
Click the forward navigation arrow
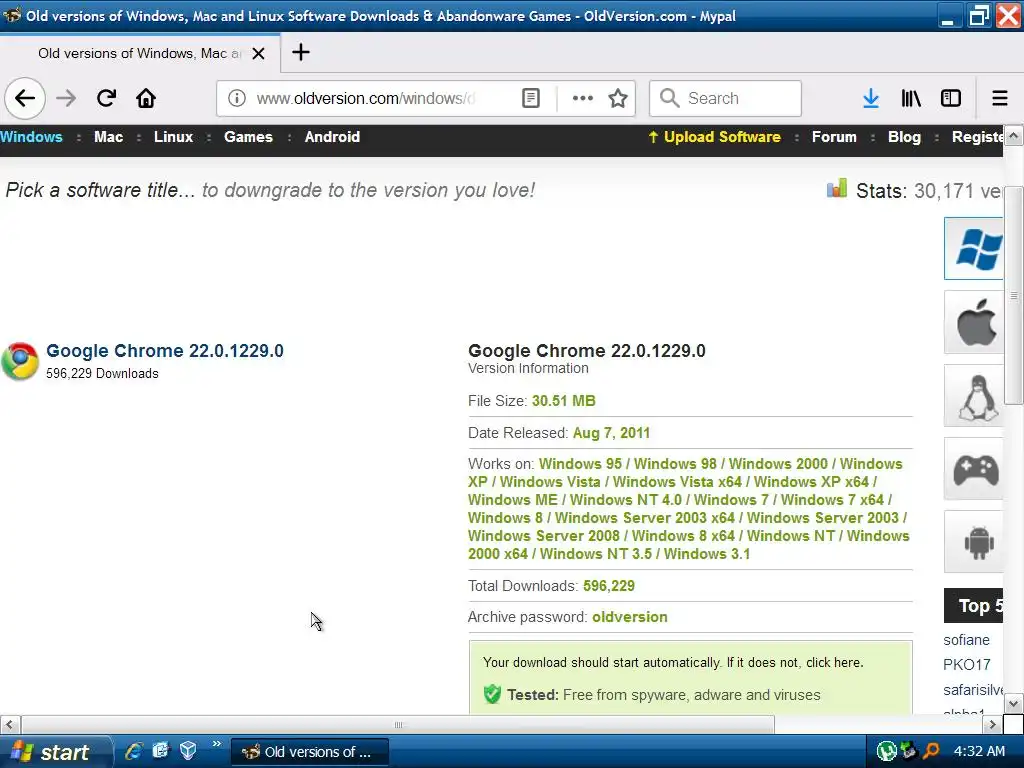66,99
